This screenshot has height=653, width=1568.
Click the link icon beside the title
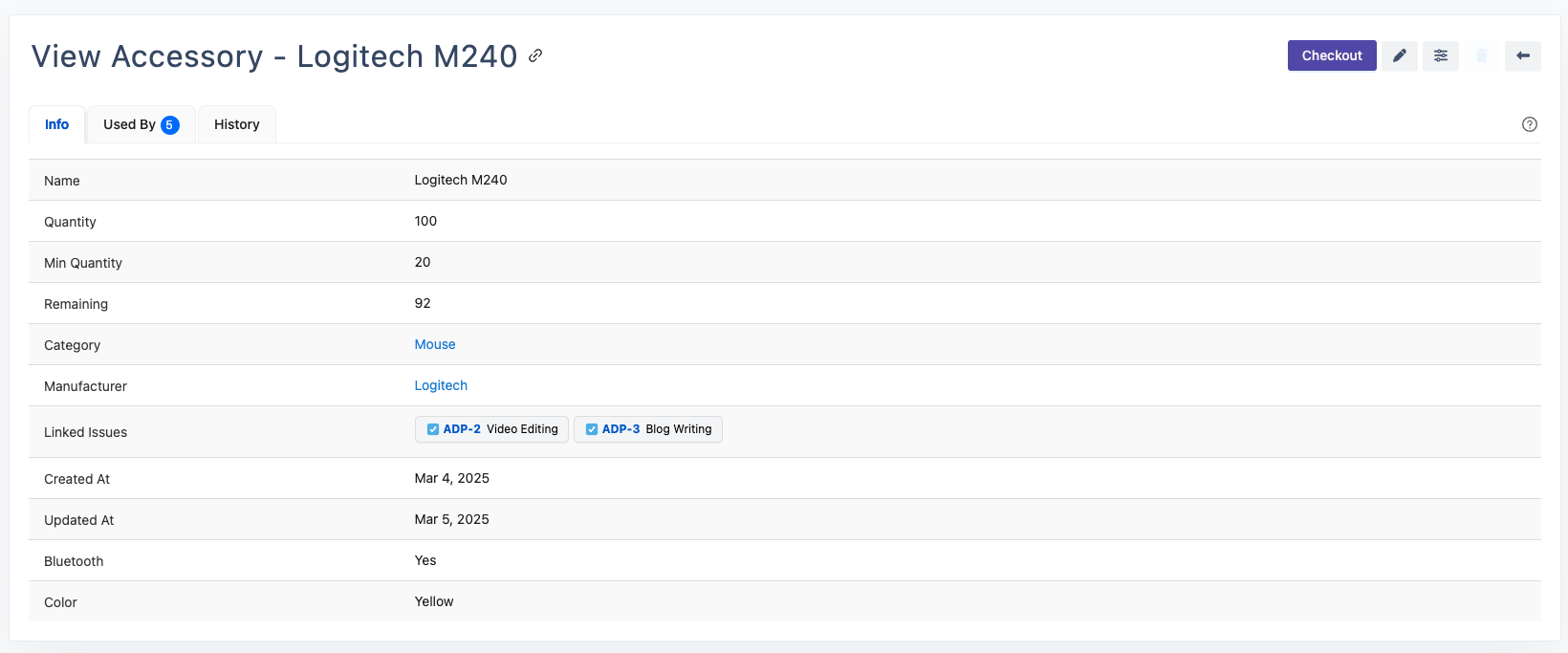pos(535,55)
